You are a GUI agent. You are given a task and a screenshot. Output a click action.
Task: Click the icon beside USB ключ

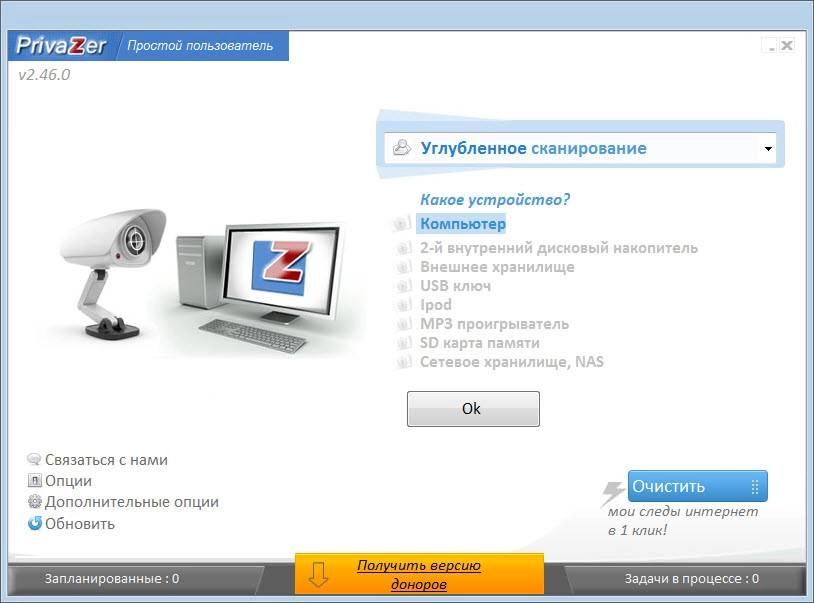[403, 286]
